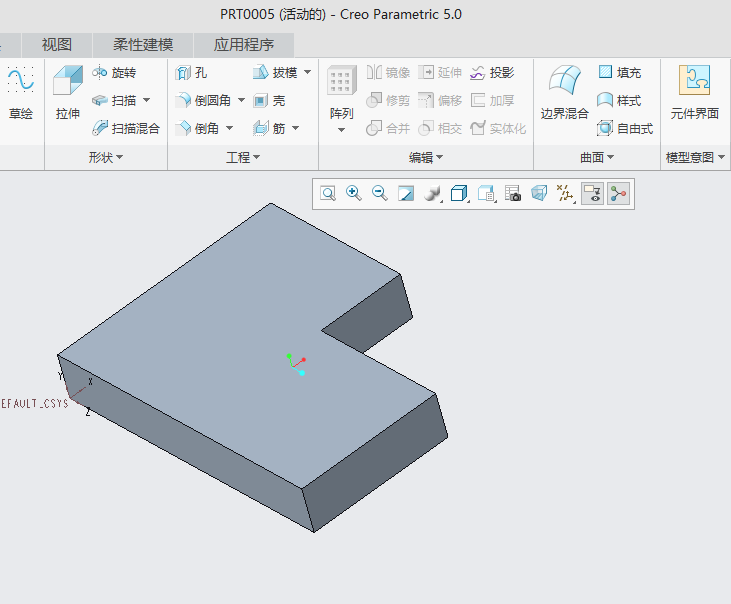Click the Refit zoom icon in view toolbar

[x=328, y=194]
